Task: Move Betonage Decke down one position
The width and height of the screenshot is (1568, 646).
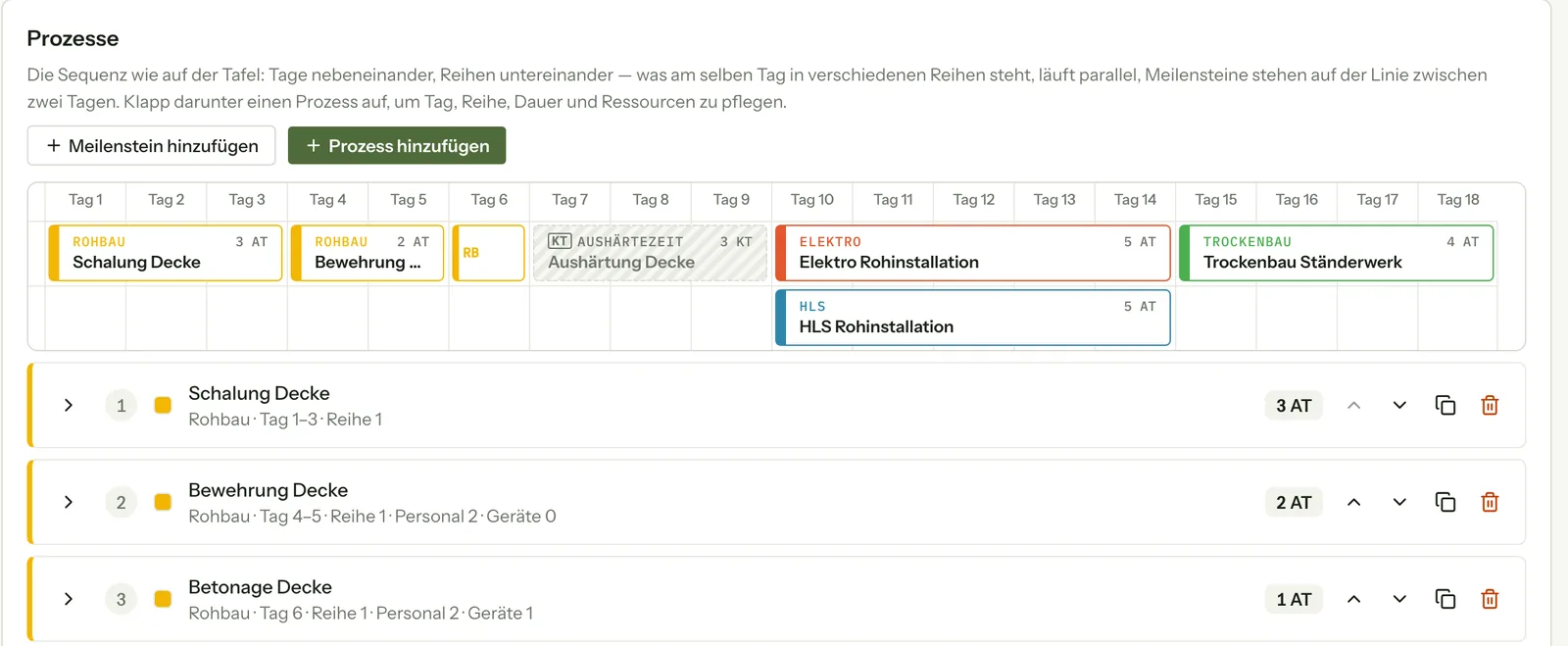Action: click(x=1399, y=599)
